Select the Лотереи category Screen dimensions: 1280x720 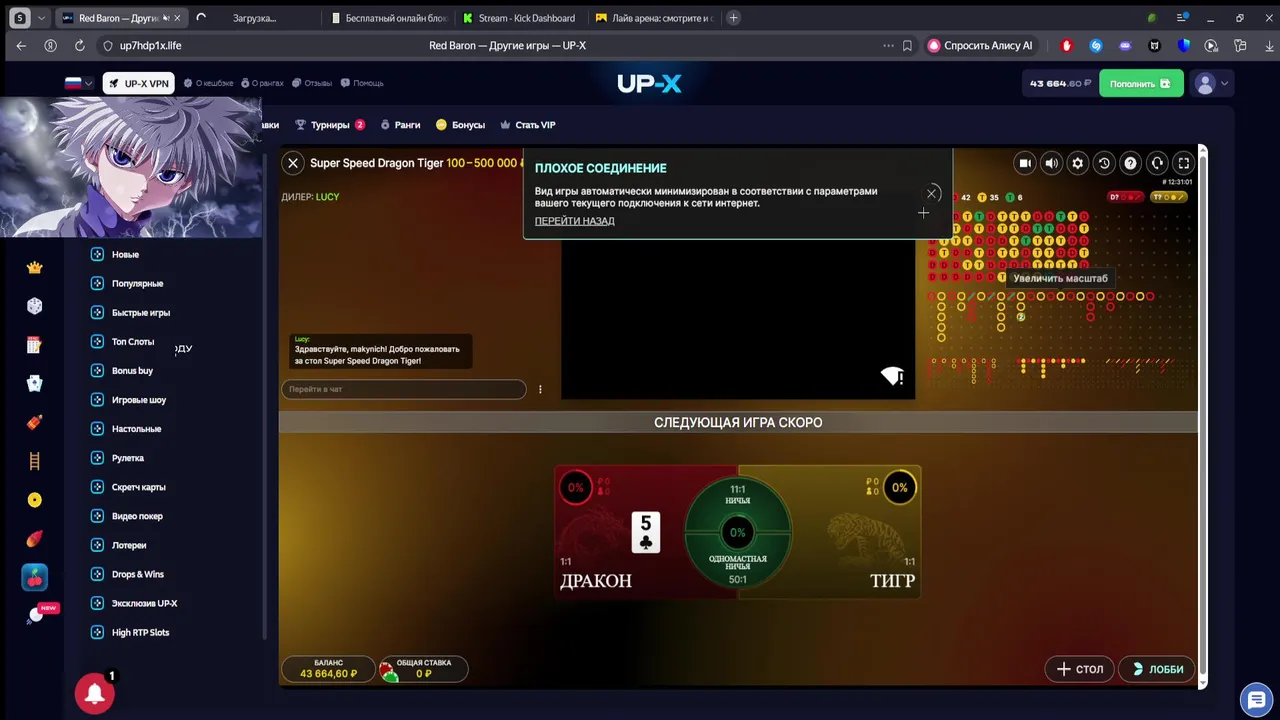[x=129, y=545]
